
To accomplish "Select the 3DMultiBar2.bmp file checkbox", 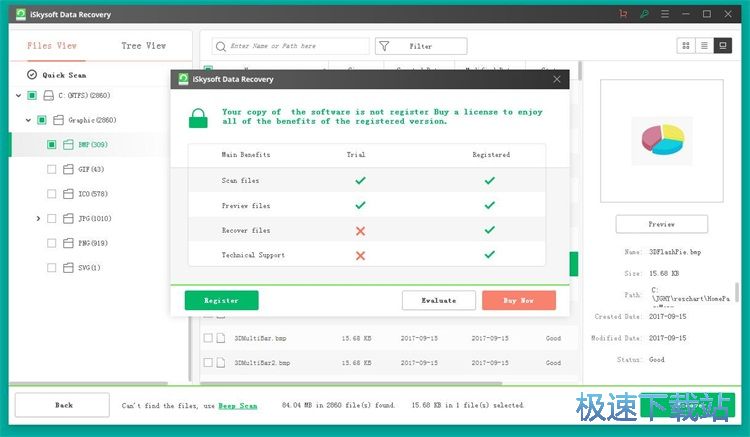I will (208, 362).
